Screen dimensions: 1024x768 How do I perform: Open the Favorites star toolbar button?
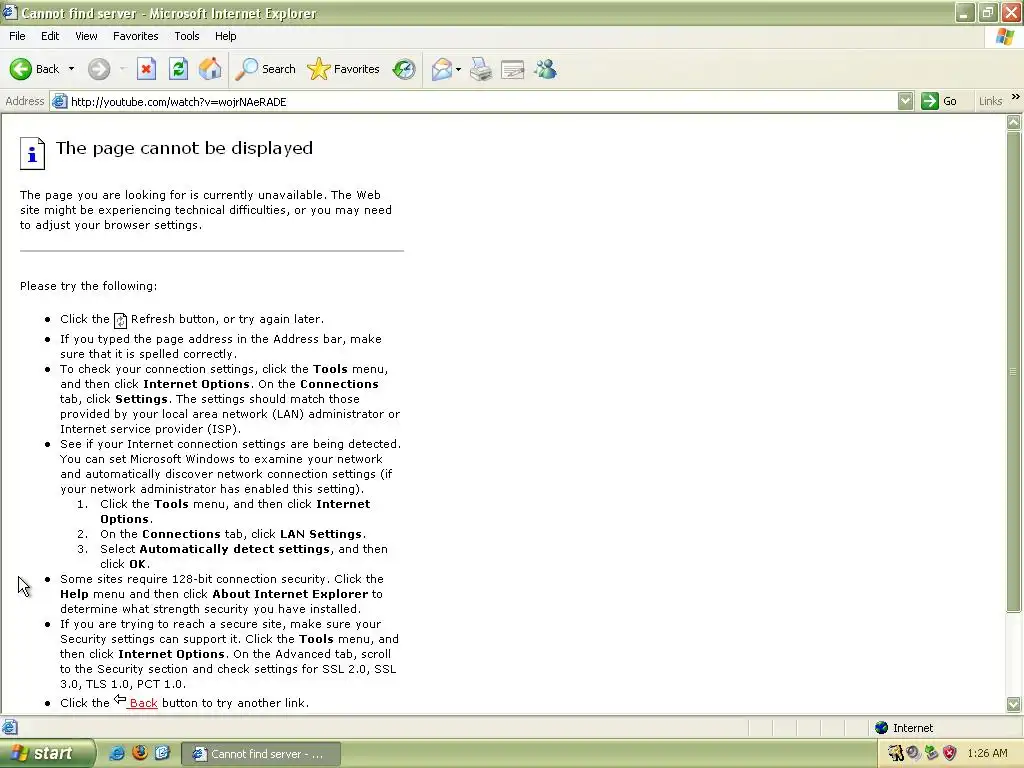(x=344, y=69)
